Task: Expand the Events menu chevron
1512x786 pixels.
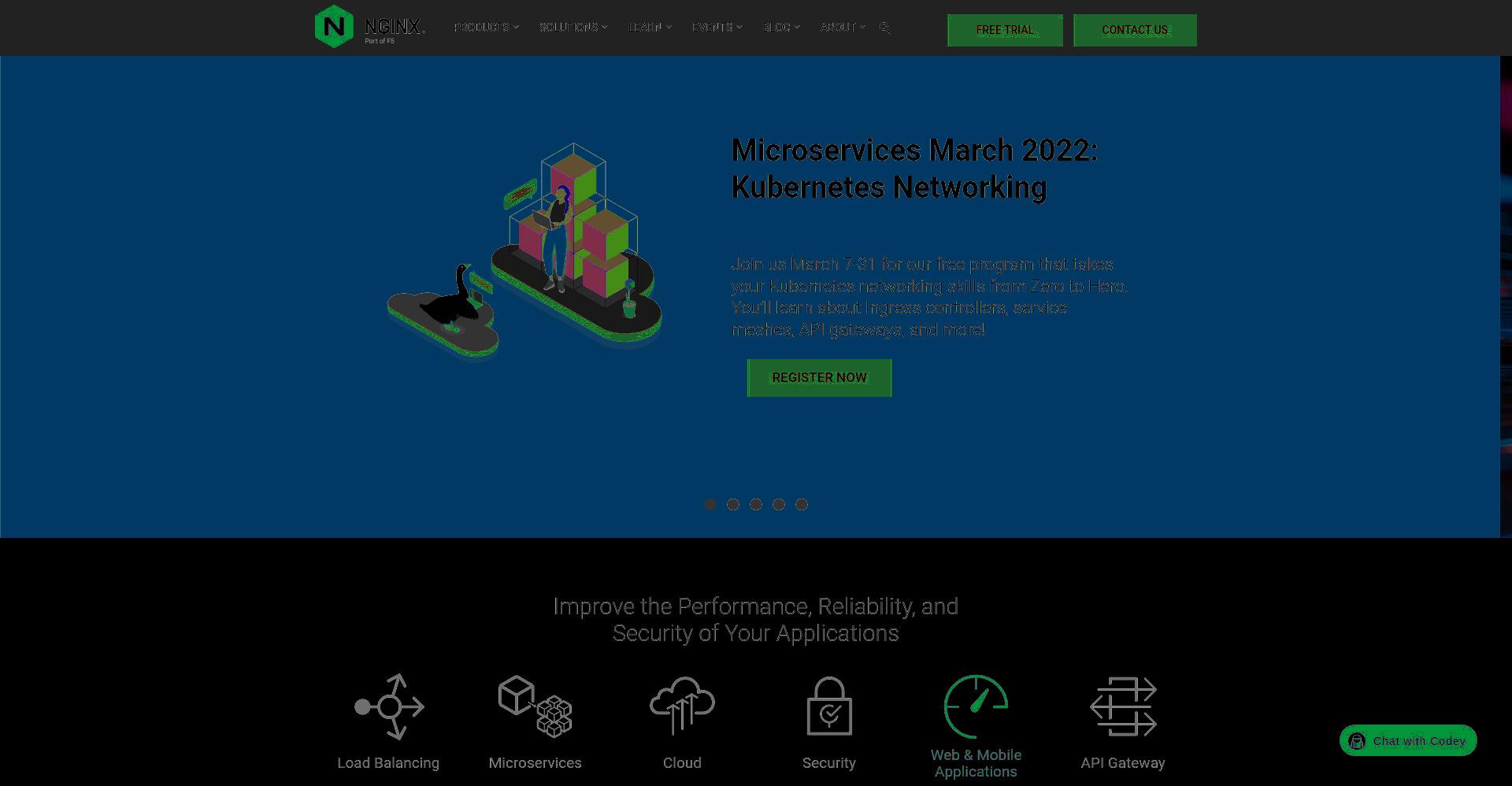Action: click(x=739, y=28)
